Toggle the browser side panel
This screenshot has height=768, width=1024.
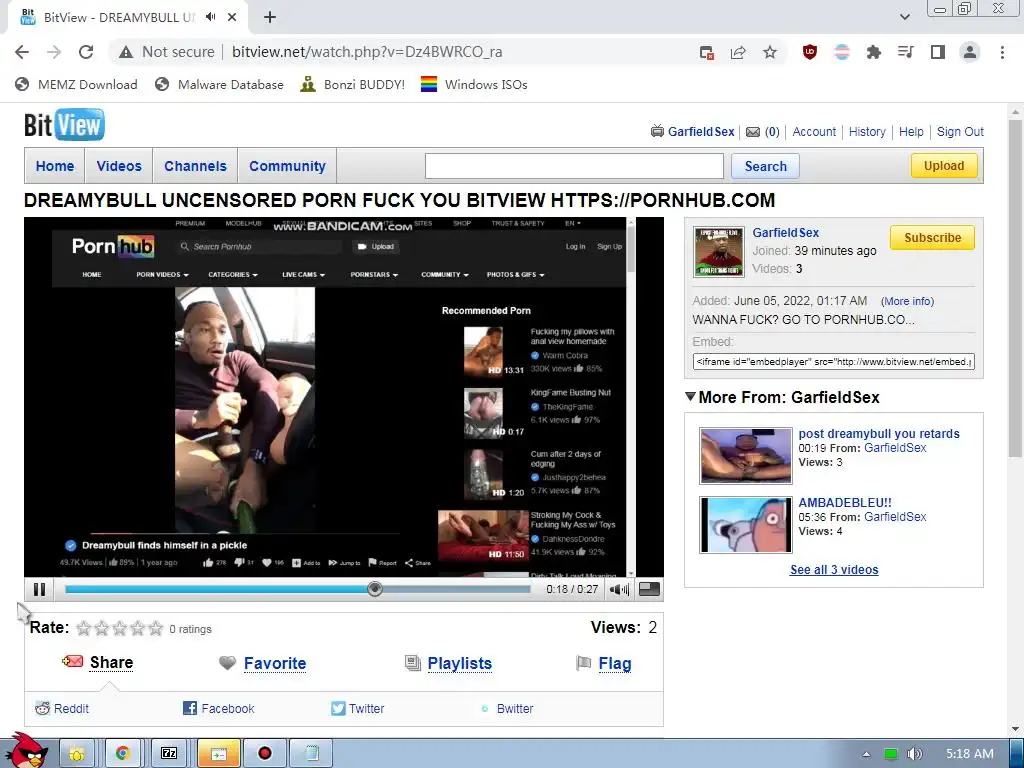938,52
